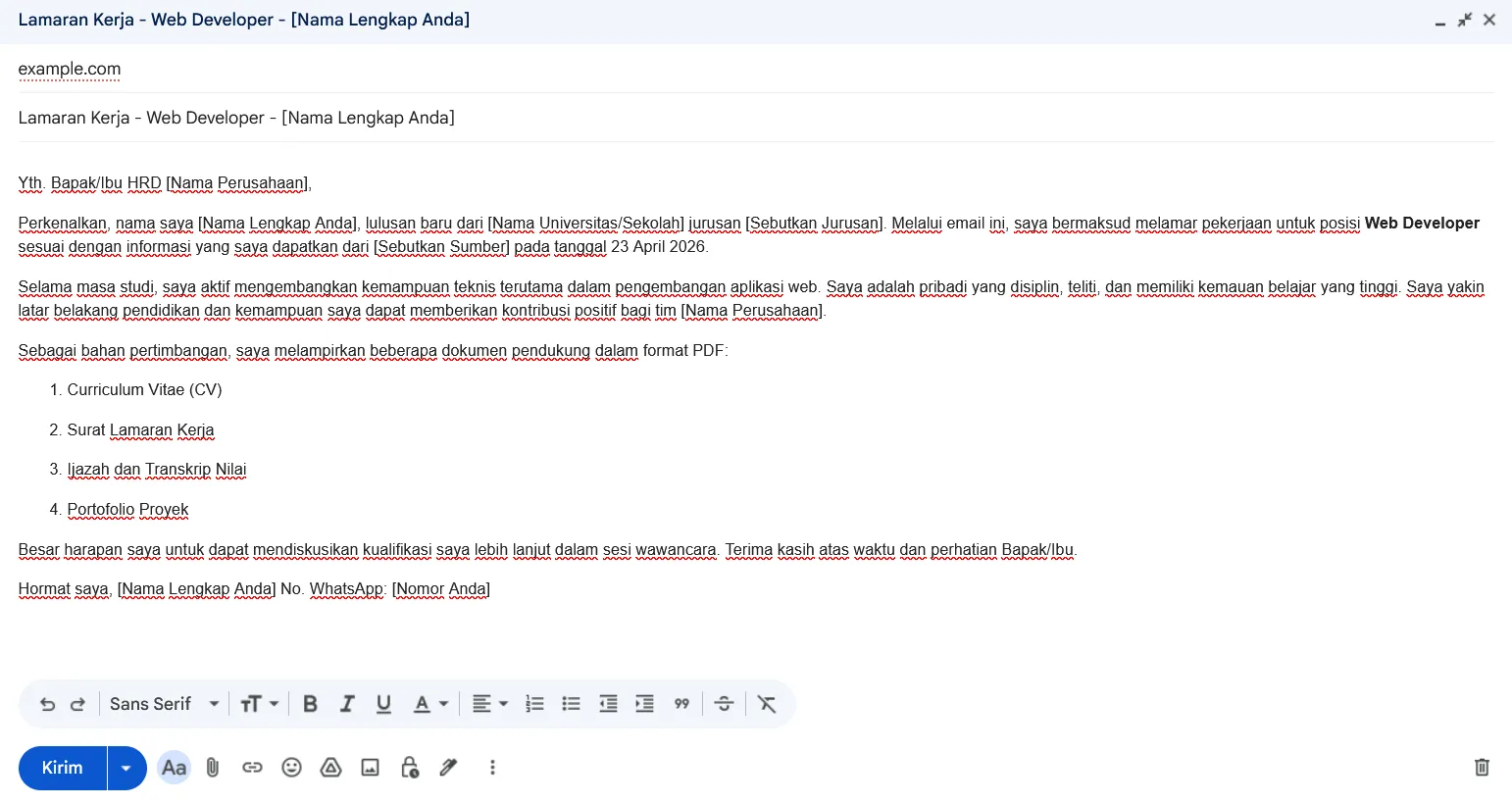Open the More options menu
The height and width of the screenshot is (805, 1512).
point(491,768)
